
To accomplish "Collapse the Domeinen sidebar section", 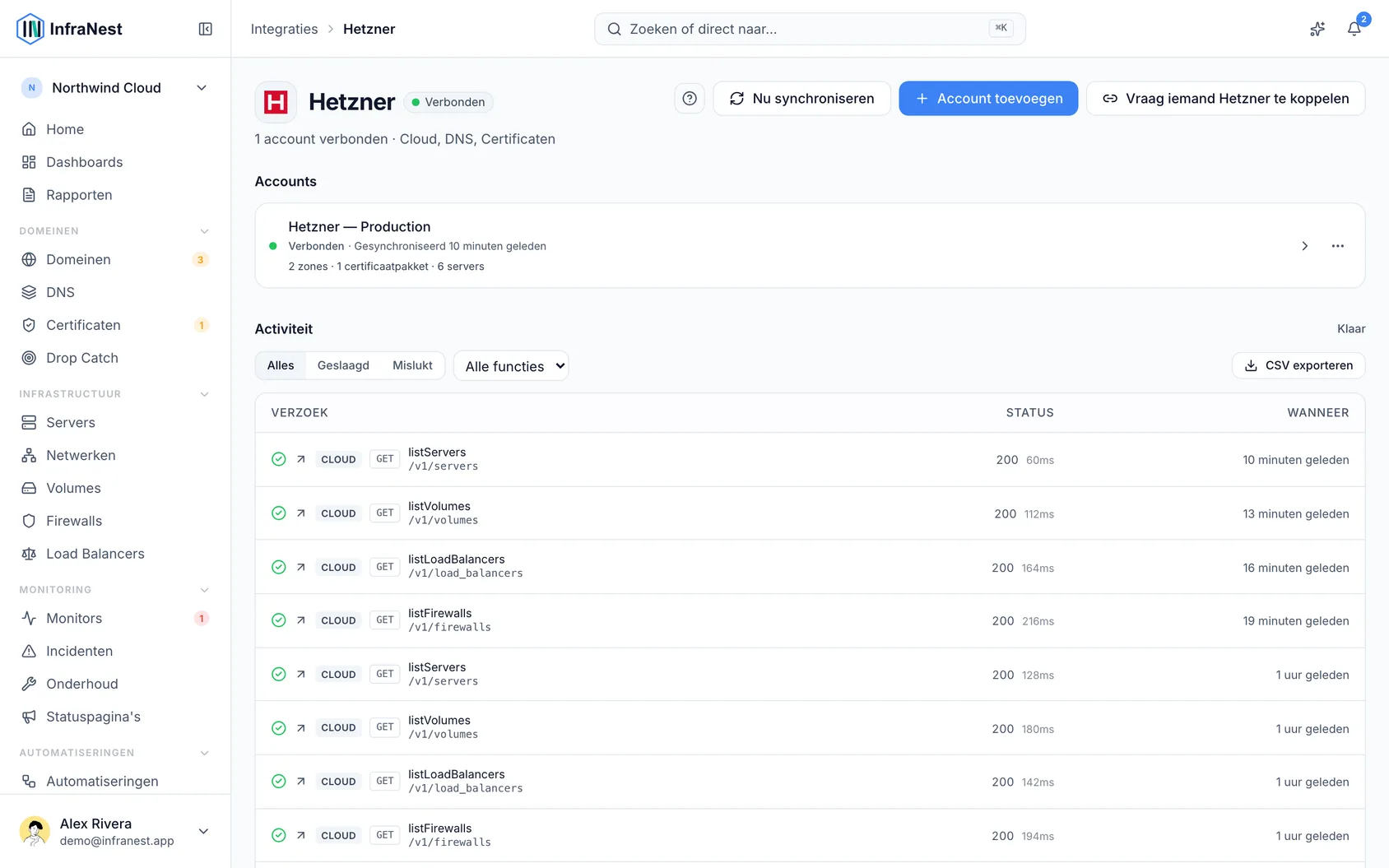I will [x=205, y=231].
